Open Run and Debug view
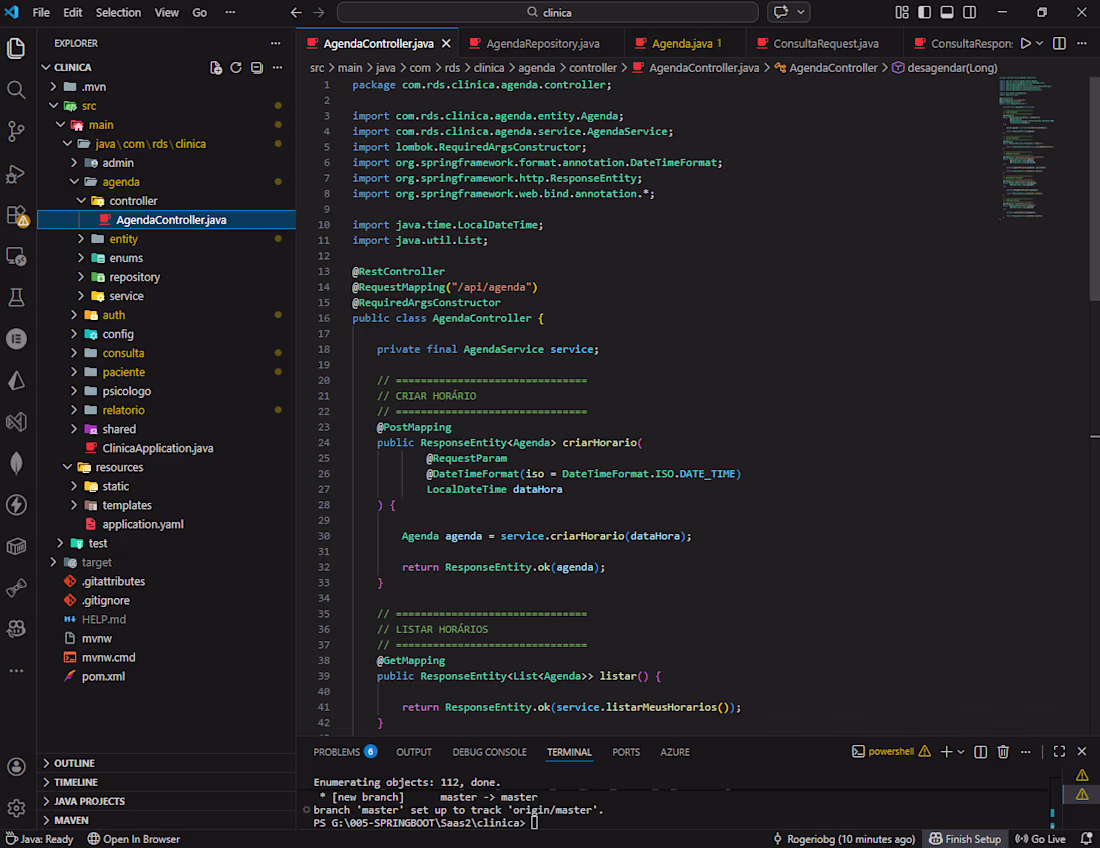The height and width of the screenshot is (848, 1100). pyautogui.click(x=16, y=173)
